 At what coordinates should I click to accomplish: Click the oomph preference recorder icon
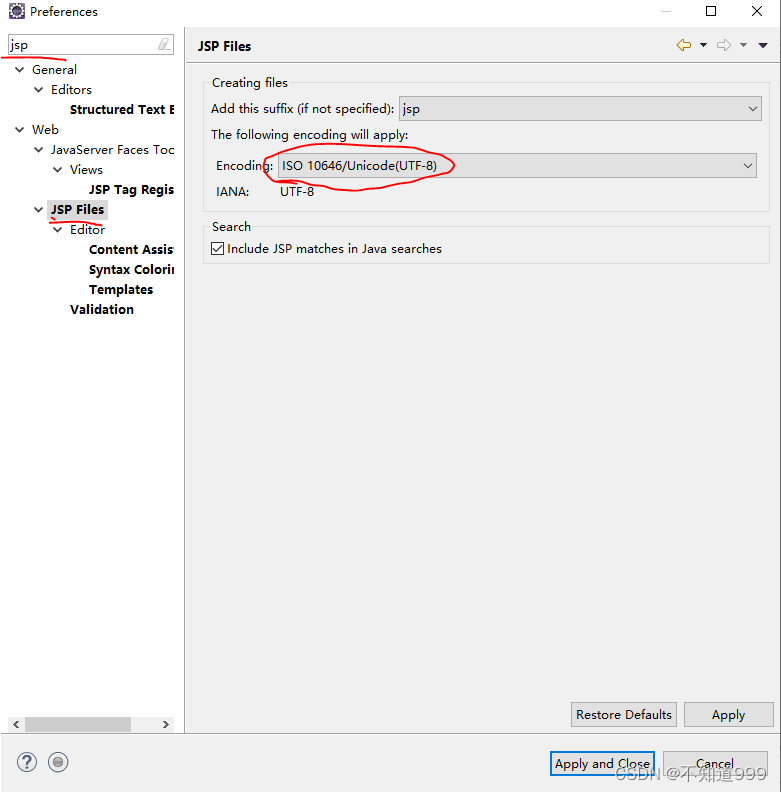coord(58,762)
